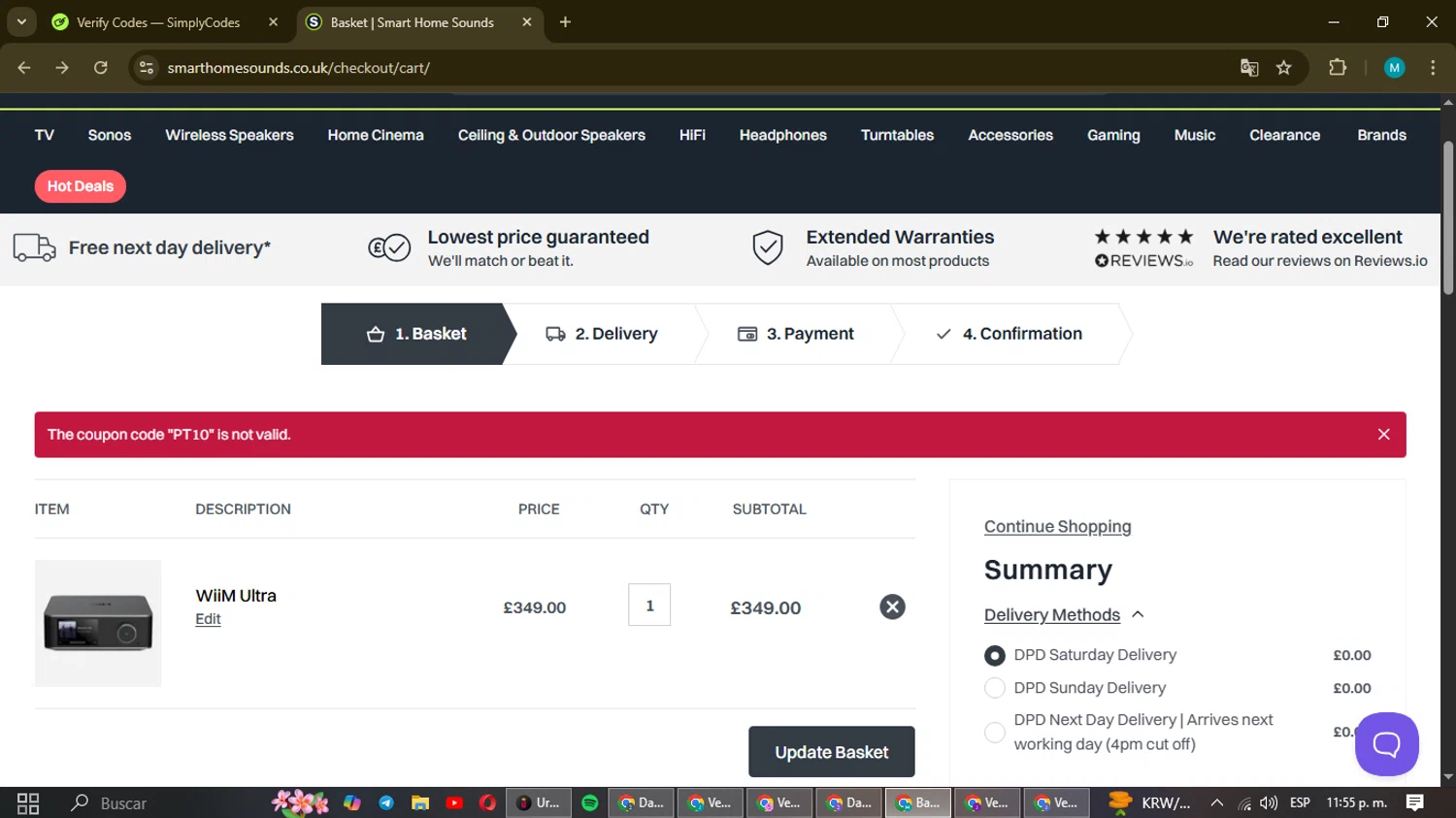Open the Chrome three-dot menu
Viewport: 1456px width, 818px height.
(1433, 68)
